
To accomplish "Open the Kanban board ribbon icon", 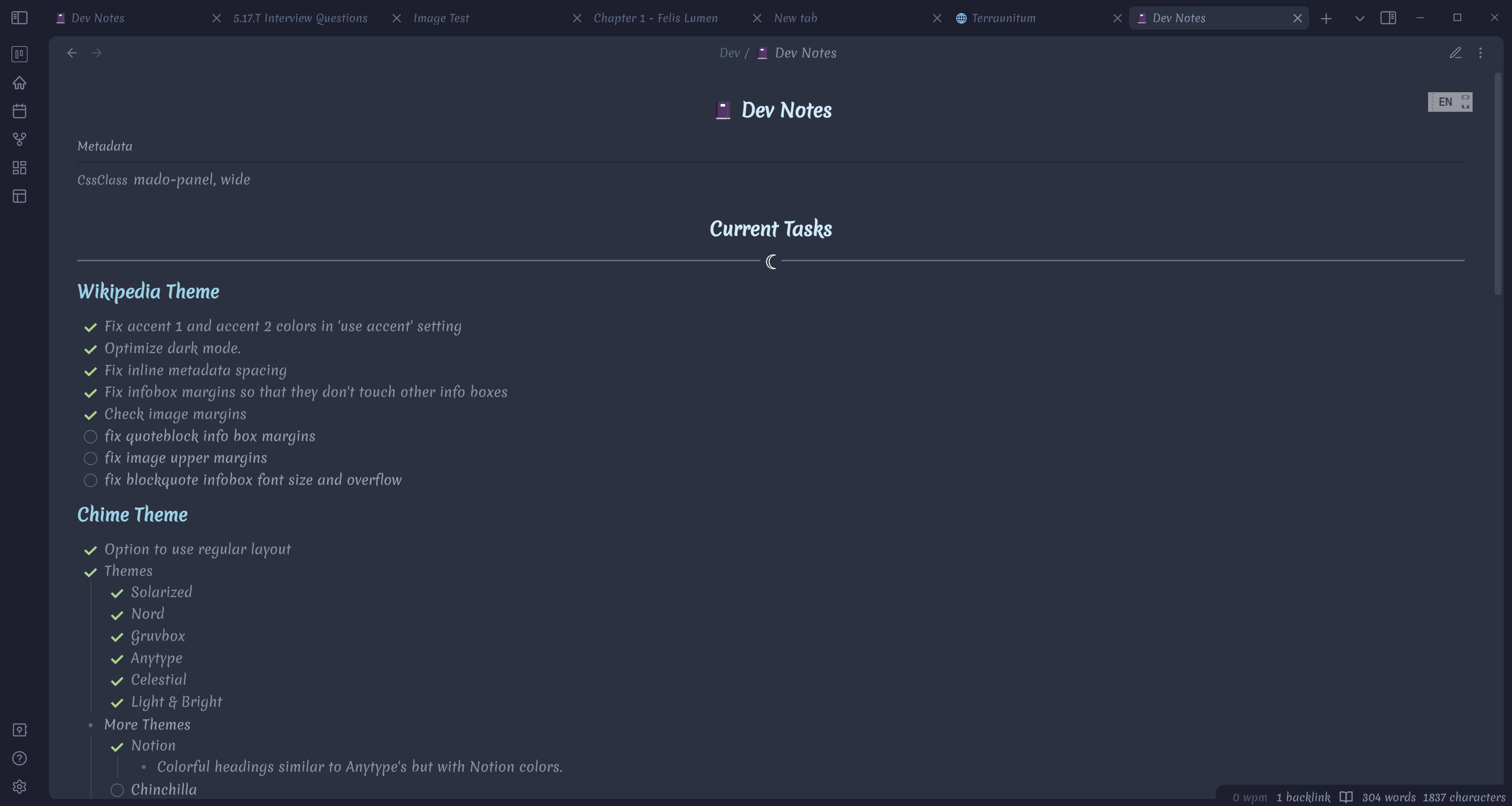I will pyautogui.click(x=19, y=55).
